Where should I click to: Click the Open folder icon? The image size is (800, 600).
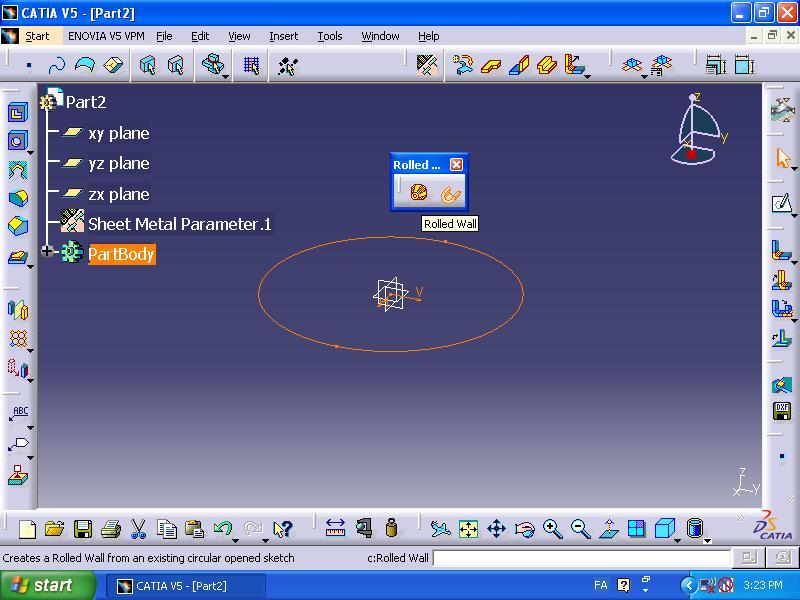(x=55, y=529)
